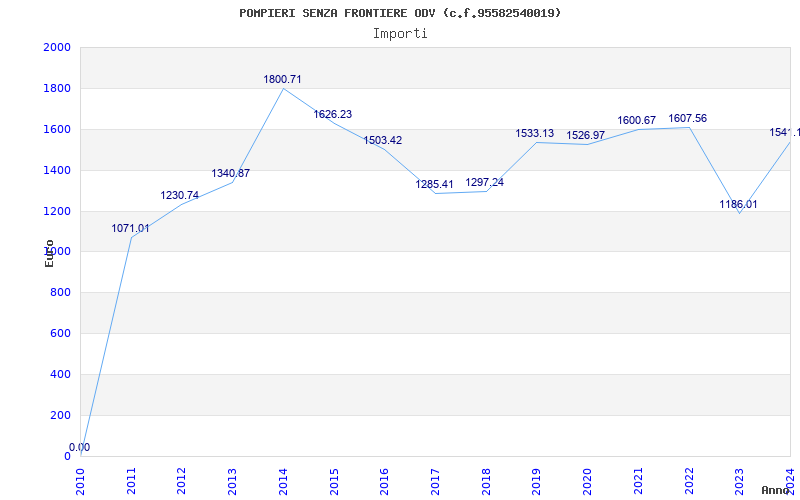
Task: Click the 1600 y-axis label
Action: pos(57,129)
